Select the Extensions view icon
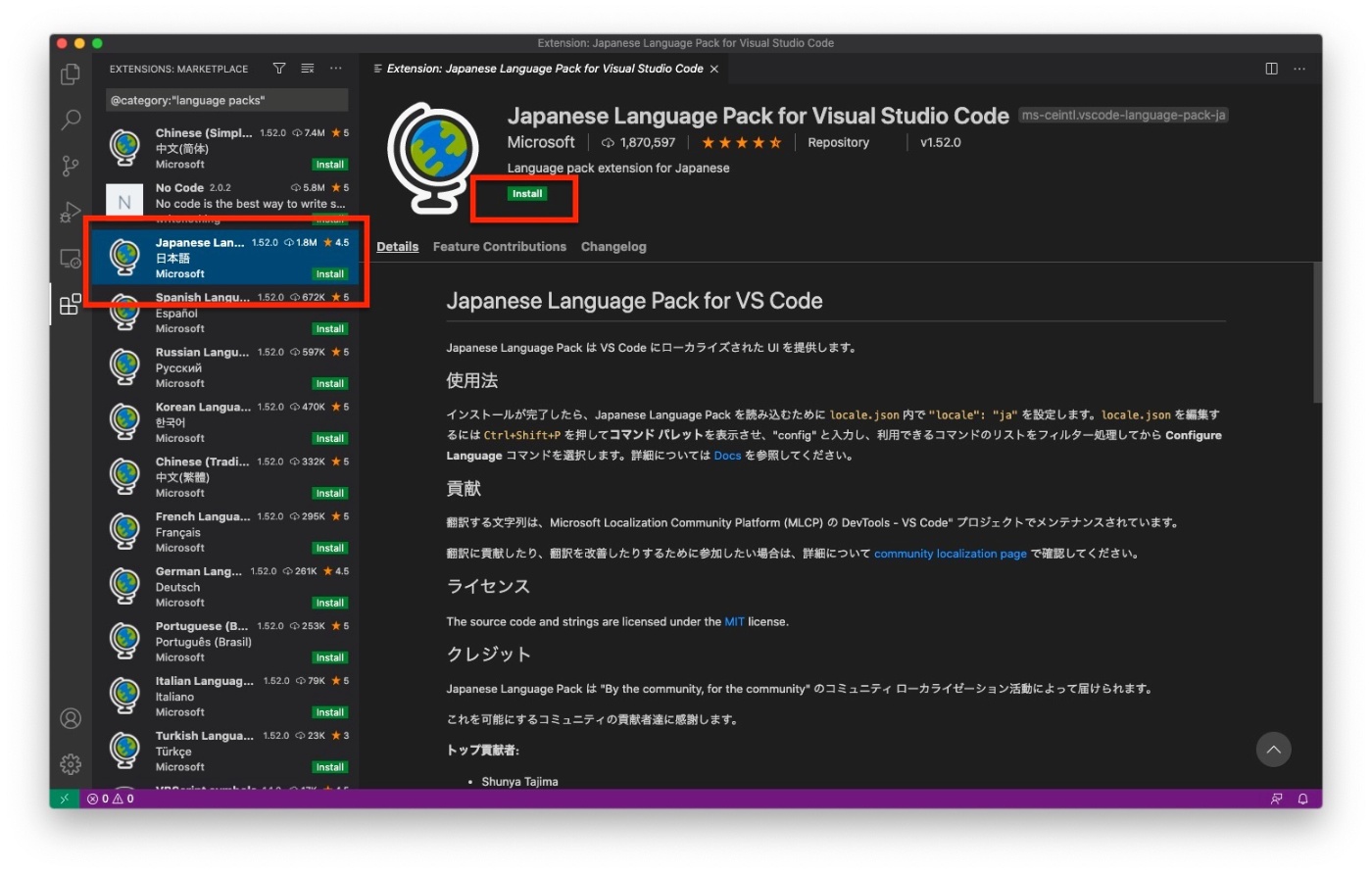 point(71,305)
